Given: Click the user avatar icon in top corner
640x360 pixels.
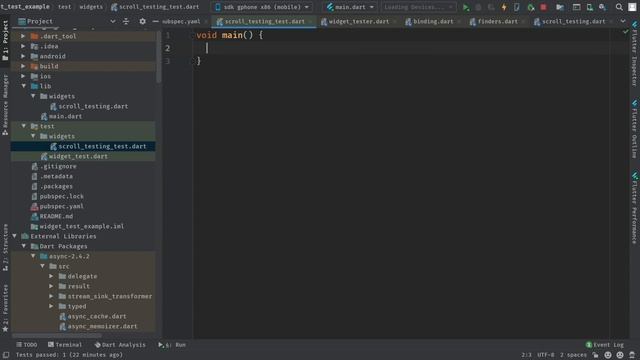Looking at the screenshot, I should [633, 7].
